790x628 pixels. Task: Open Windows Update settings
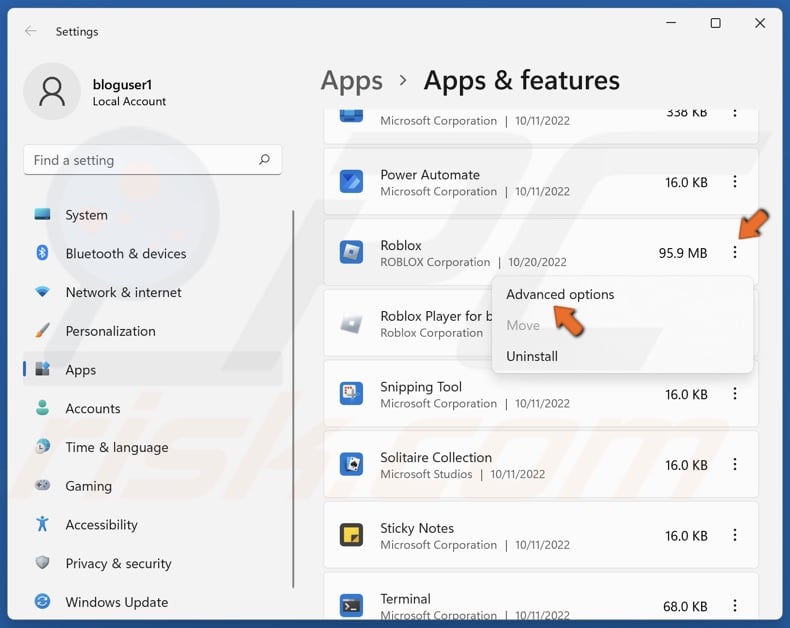coord(152,602)
